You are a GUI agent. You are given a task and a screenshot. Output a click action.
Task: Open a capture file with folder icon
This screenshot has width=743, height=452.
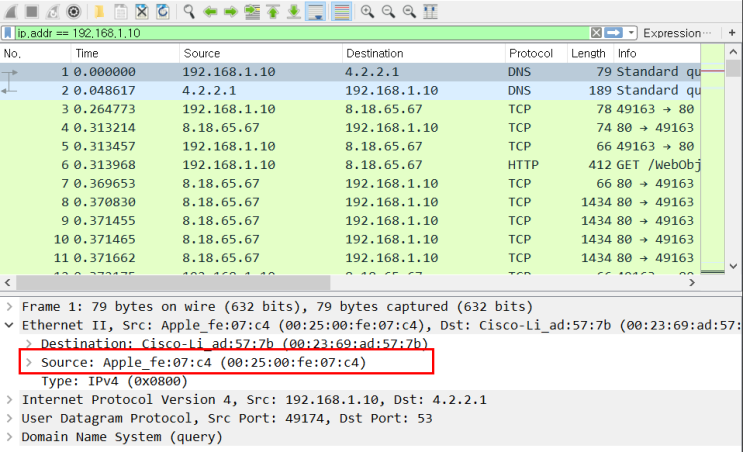click(100, 11)
